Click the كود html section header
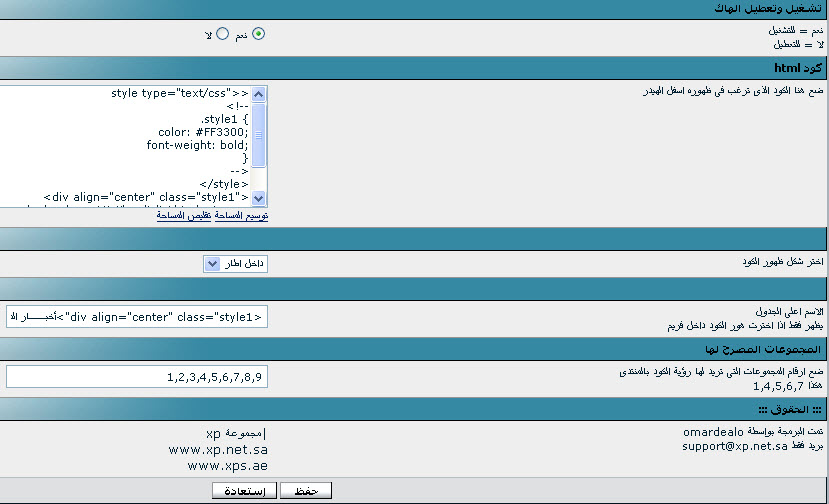Viewport: 829px width, 504px height. coord(798,67)
